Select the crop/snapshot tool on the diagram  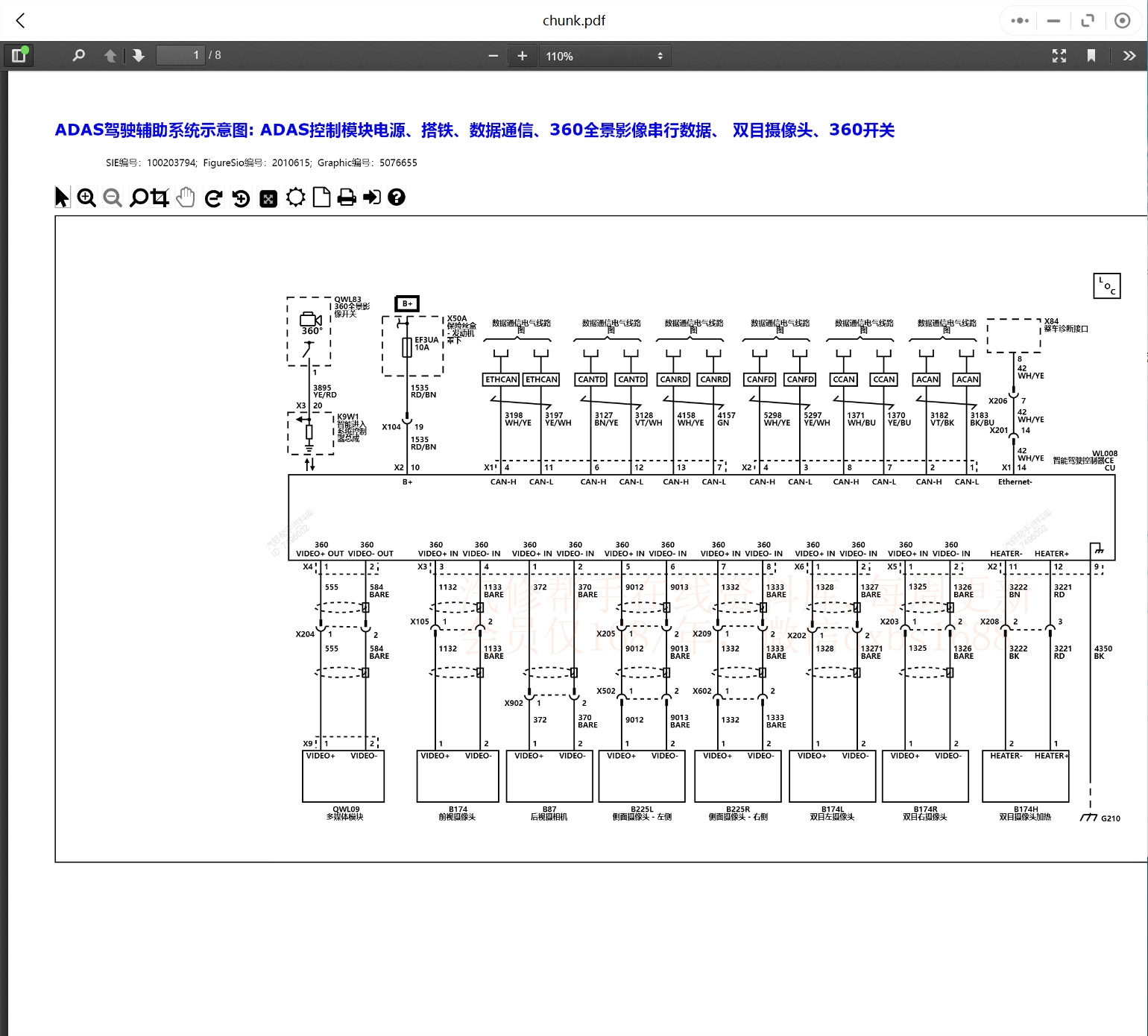tap(159, 197)
